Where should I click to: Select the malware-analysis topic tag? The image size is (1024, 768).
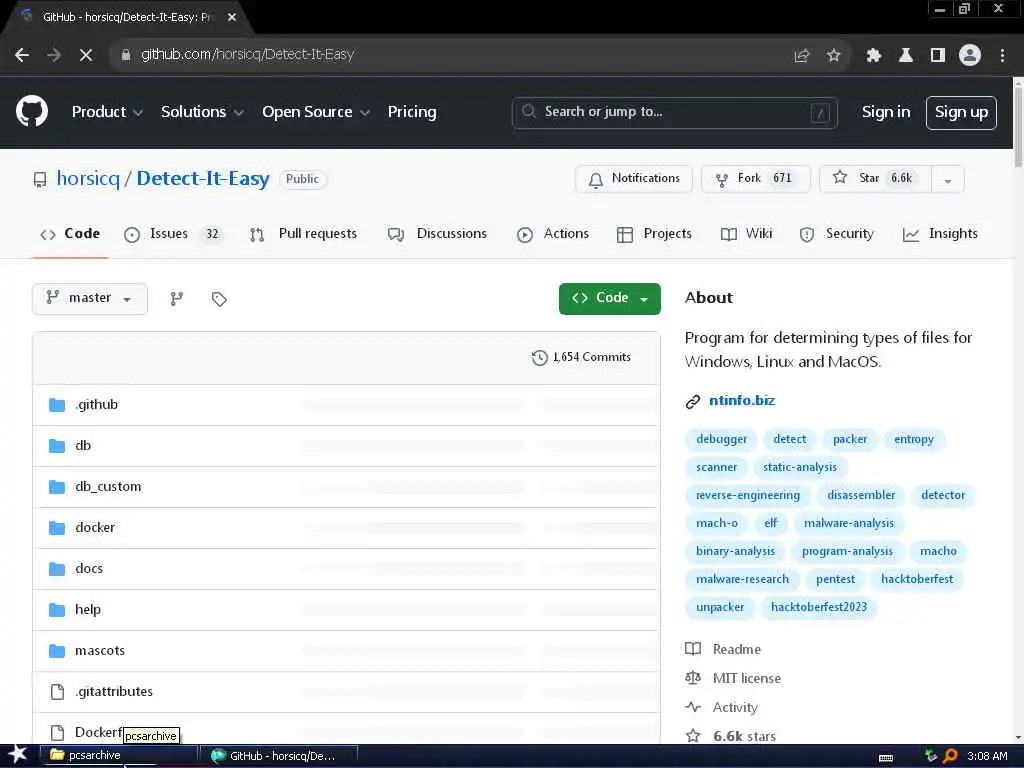[x=848, y=523]
